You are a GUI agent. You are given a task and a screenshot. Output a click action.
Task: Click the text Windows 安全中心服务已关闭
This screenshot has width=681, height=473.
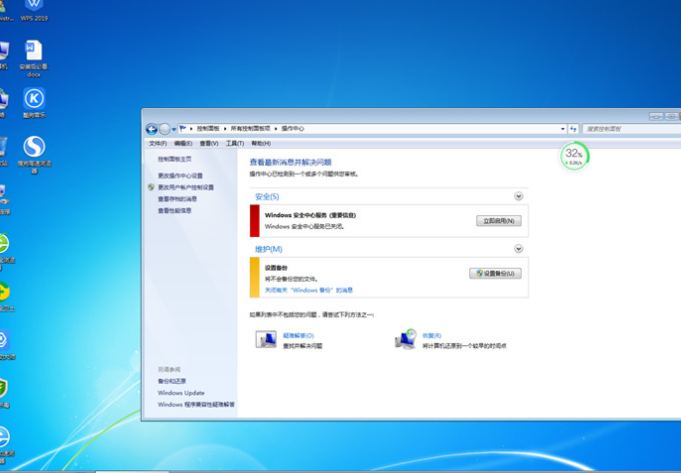304,226
